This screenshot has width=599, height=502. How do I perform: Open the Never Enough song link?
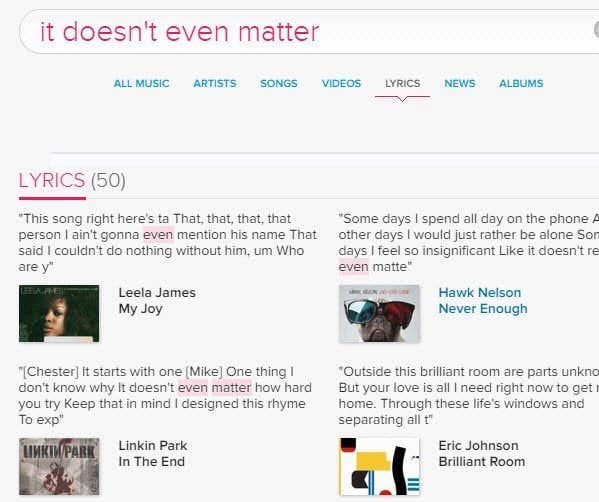(x=483, y=309)
